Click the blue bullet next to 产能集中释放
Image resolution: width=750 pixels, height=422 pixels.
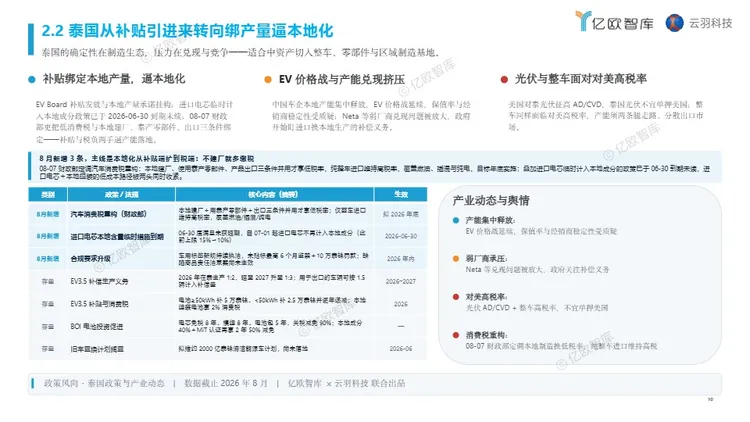point(456,220)
